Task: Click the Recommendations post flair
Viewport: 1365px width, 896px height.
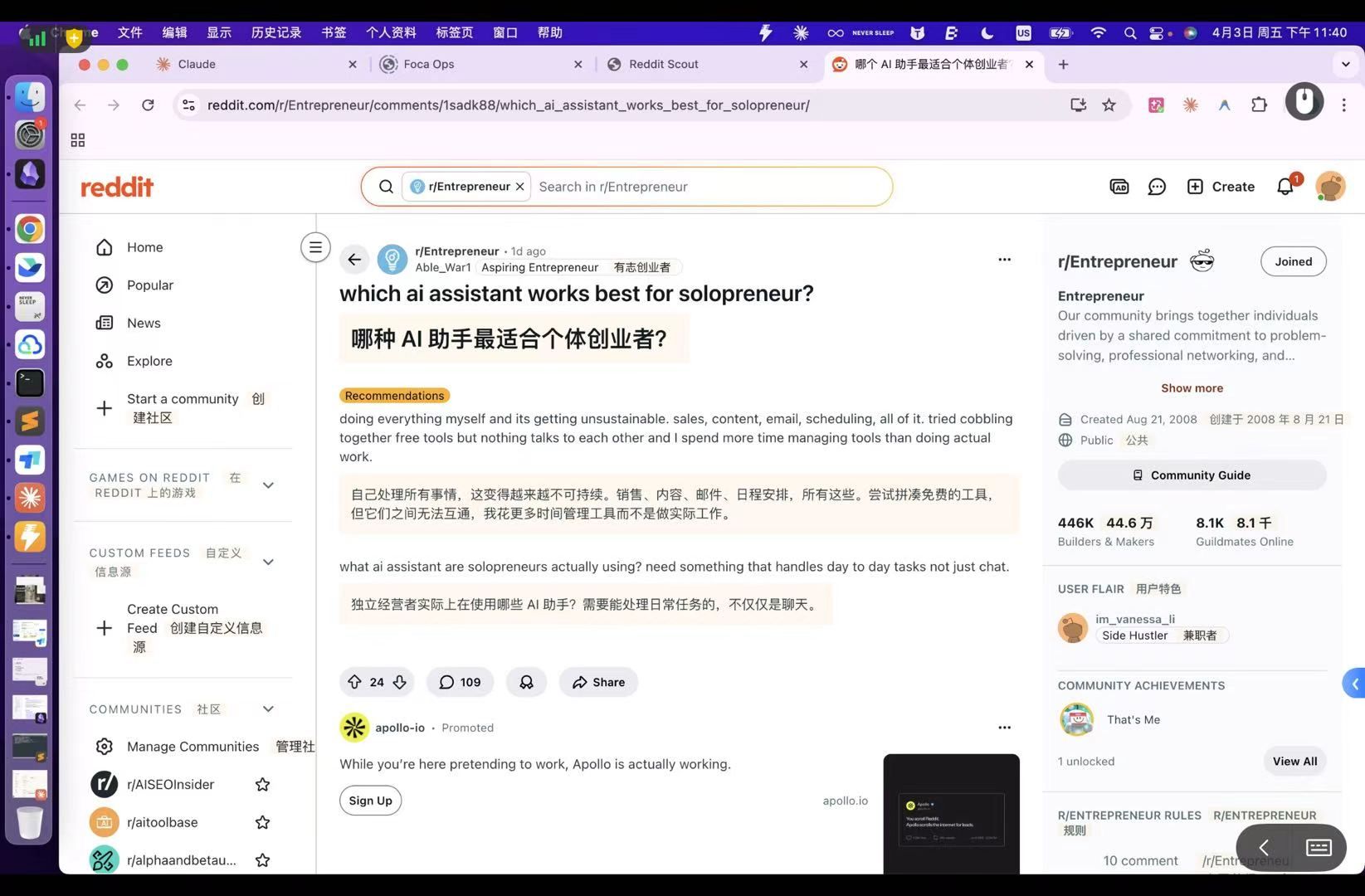Action: (x=394, y=396)
